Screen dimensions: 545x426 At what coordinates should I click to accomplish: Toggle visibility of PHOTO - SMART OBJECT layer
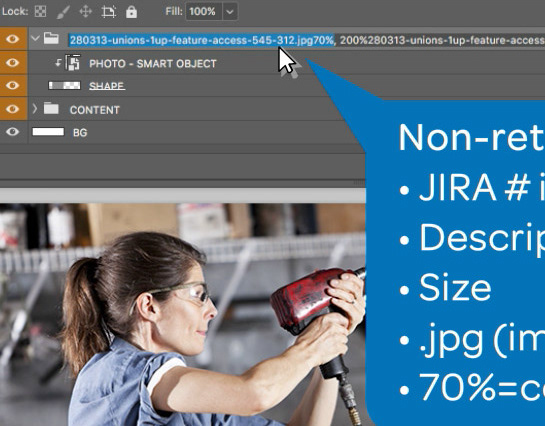[13, 63]
